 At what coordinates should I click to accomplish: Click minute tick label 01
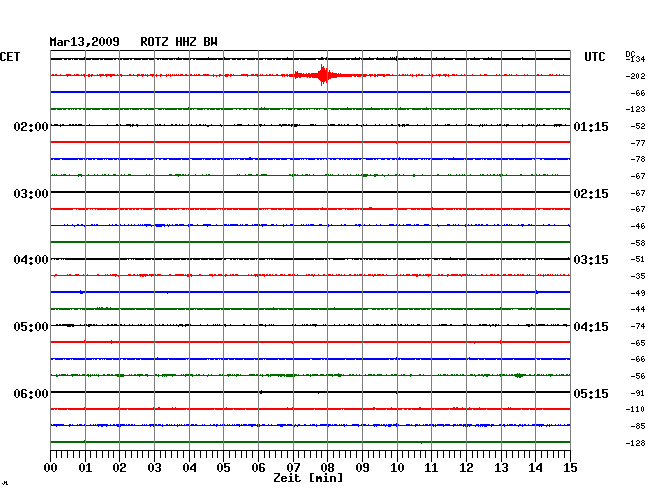click(85, 468)
